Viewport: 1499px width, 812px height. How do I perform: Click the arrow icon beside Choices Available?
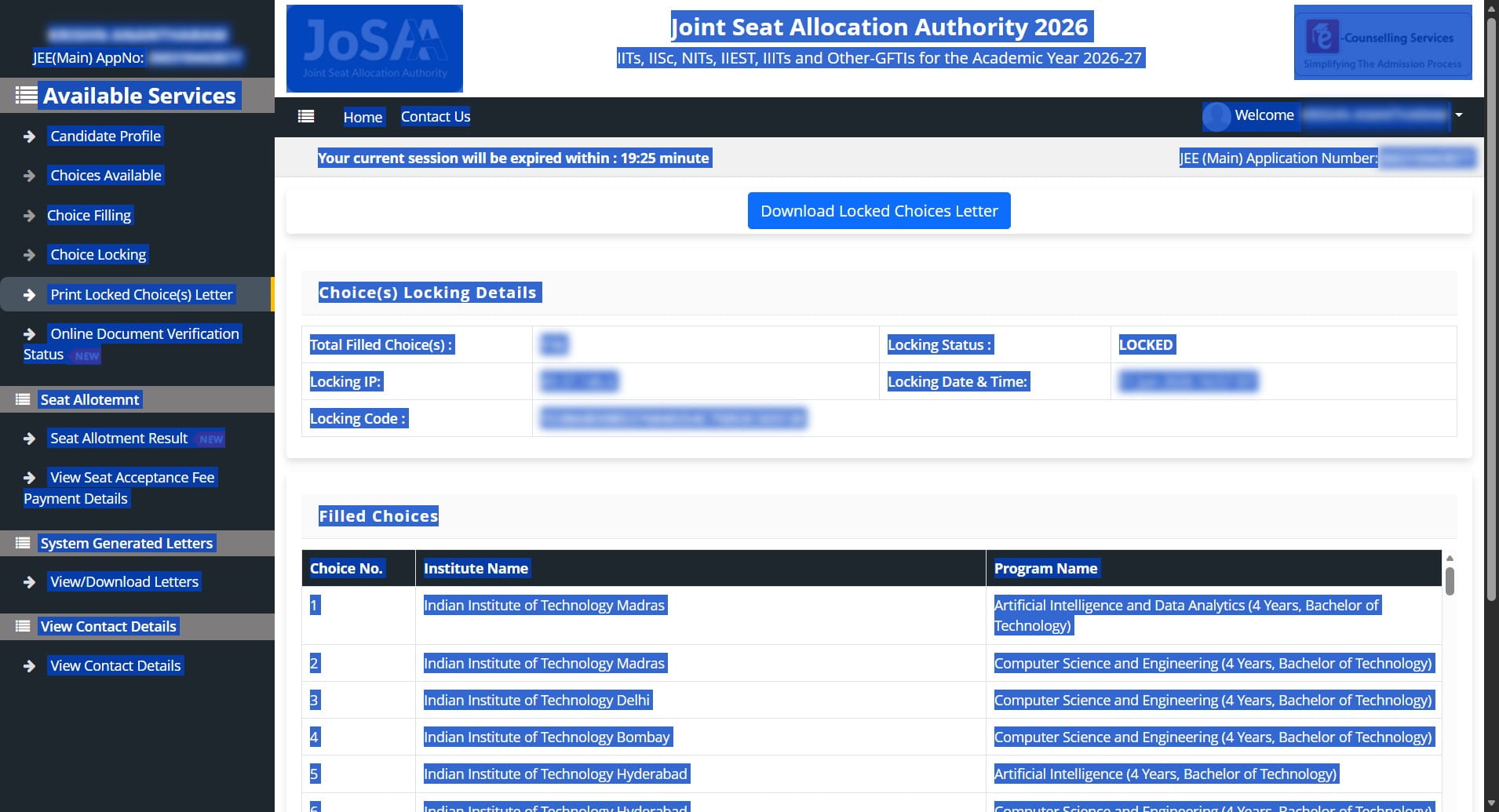(x=30, y=176)
